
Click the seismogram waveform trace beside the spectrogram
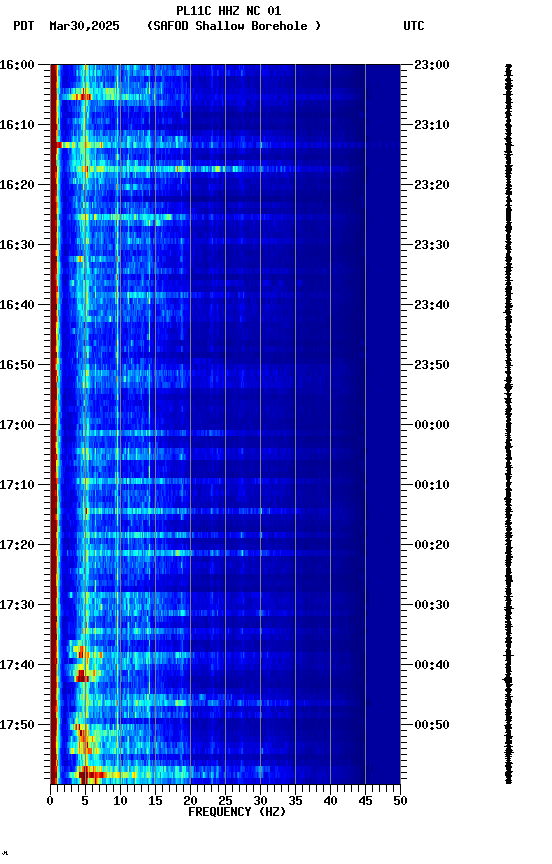pyautogui.click(x=508, y=424)
